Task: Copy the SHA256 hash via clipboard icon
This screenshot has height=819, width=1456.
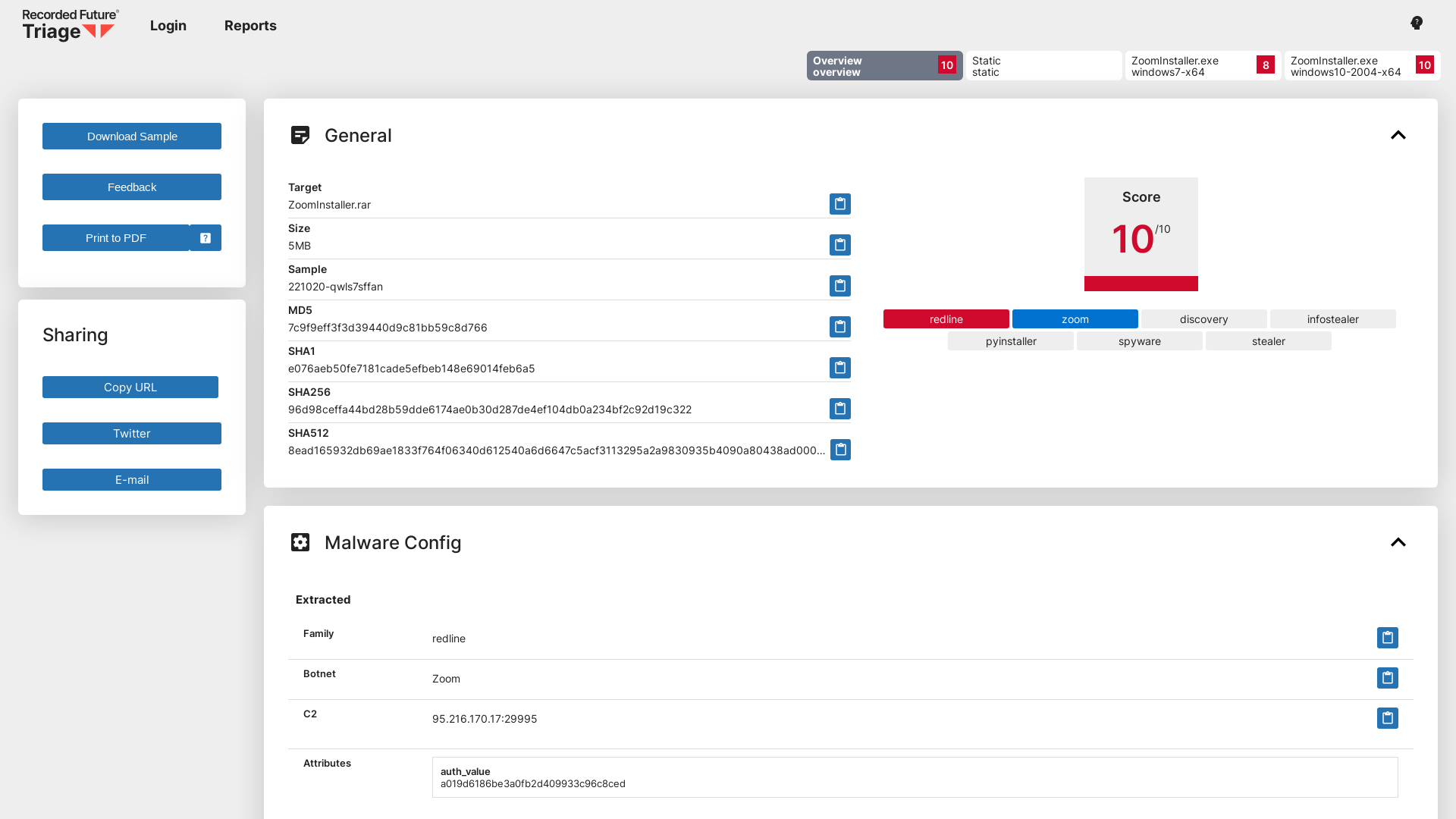Action: click(x=839, y=409)
